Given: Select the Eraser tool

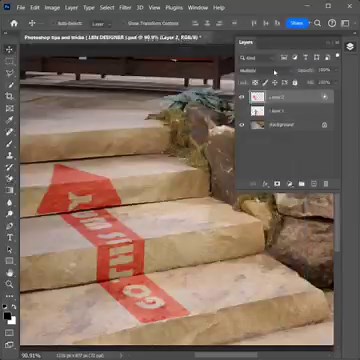Looking at the screenshot, I should click(9, 179).
